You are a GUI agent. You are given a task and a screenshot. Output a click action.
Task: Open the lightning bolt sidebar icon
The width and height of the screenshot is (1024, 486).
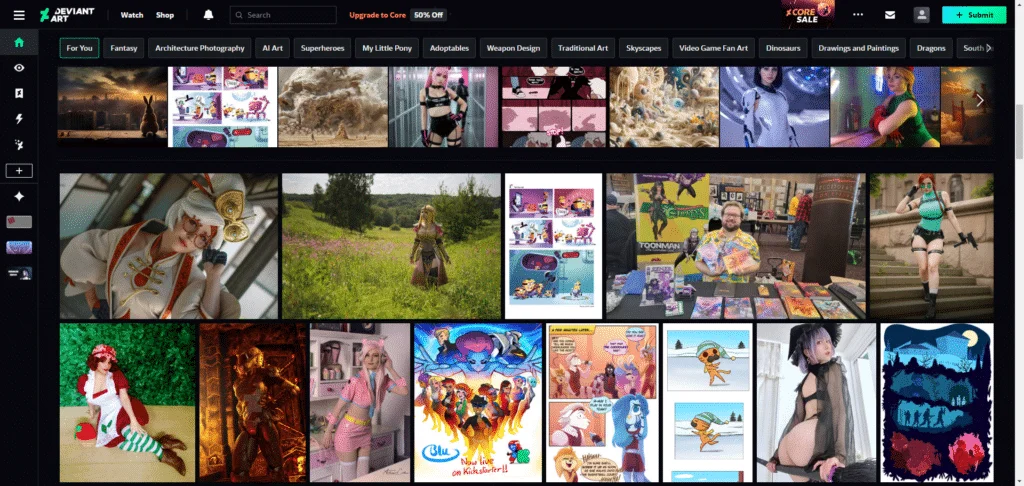pos(19,119)
